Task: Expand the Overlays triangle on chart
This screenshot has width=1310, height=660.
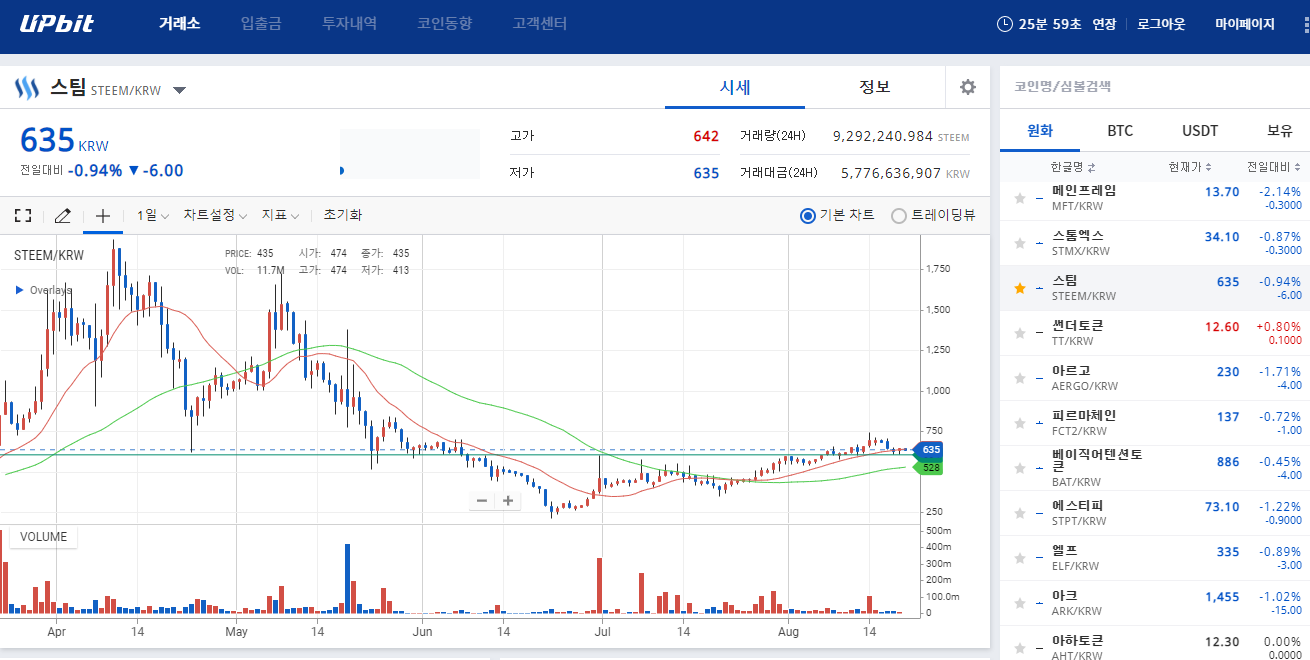Action: pos(20,290)
